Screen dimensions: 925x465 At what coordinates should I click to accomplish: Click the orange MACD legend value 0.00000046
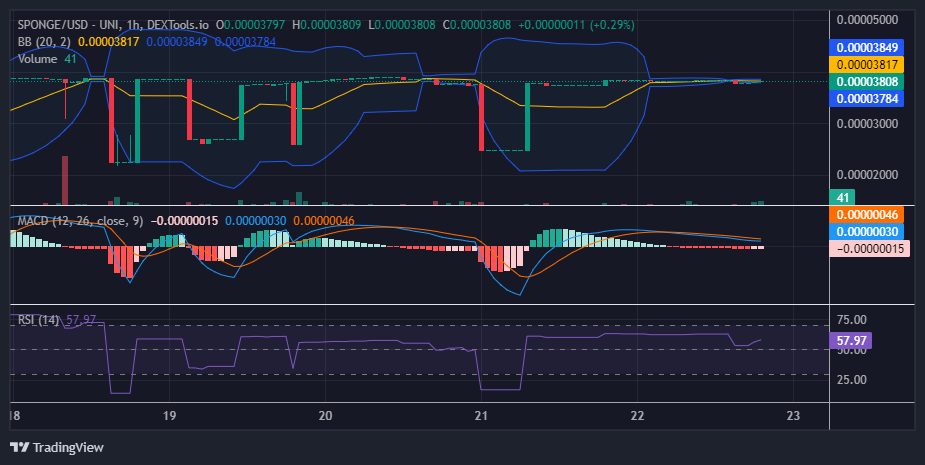coord(324,221)
